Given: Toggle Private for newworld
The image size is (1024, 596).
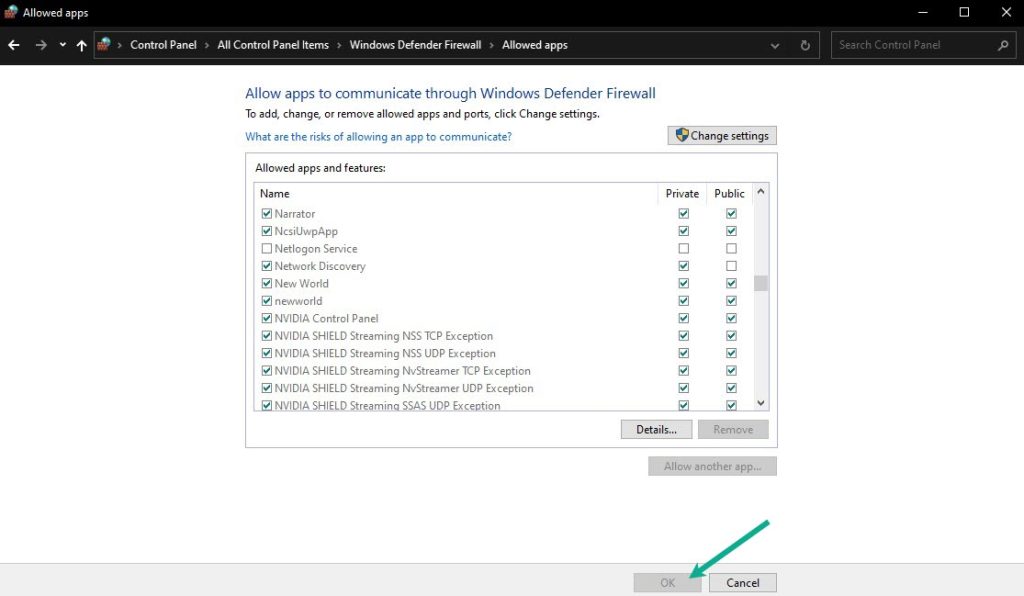Looking at the screenshot, I should point(683,301).
